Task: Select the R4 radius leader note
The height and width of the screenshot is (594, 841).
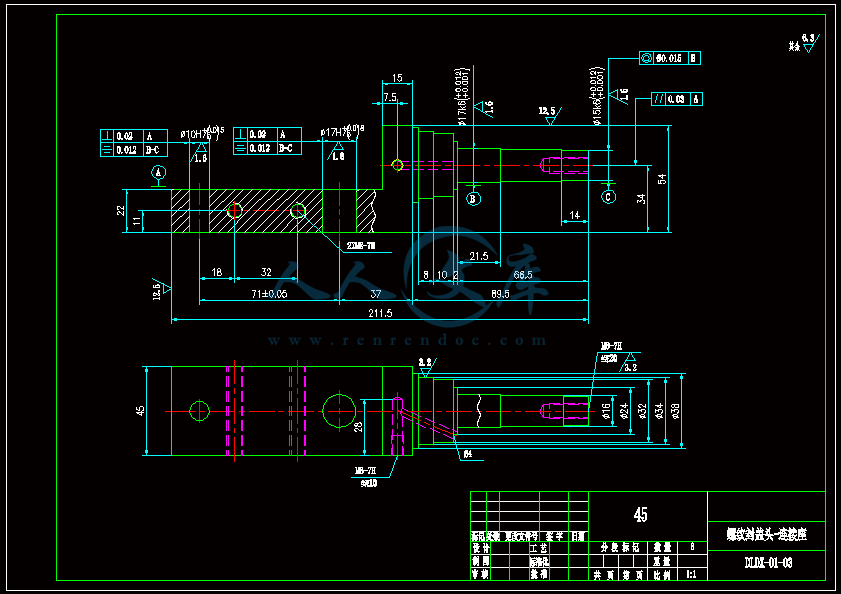Action: [x=468, y=454]
